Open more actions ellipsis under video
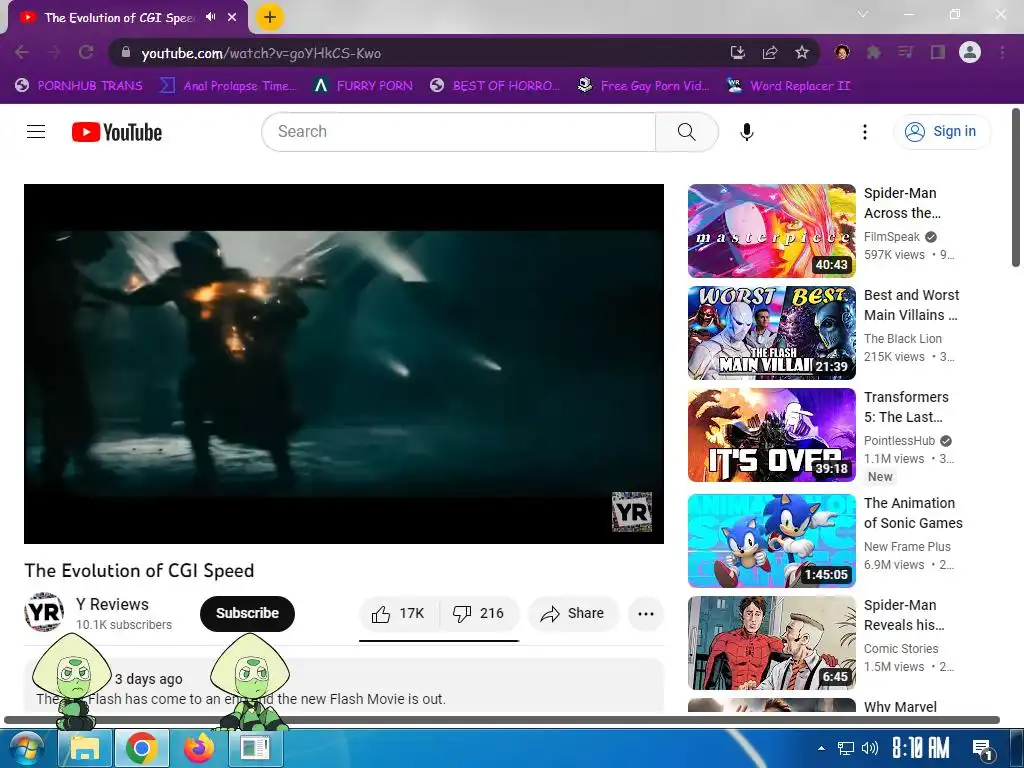Screen dimensions: 1024x768 (x=645, y=614)
